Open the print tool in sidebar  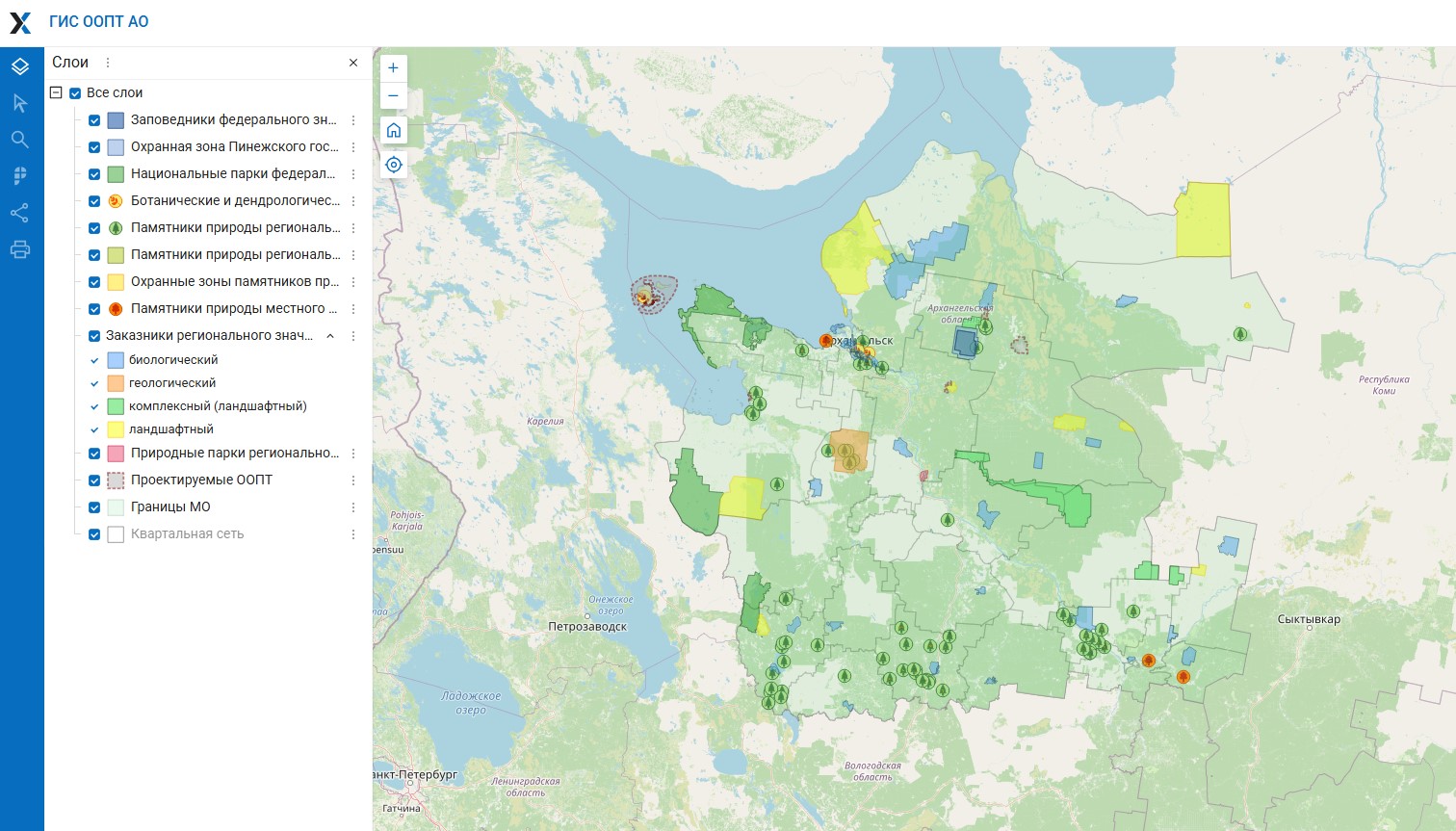(x=20, y=249)
